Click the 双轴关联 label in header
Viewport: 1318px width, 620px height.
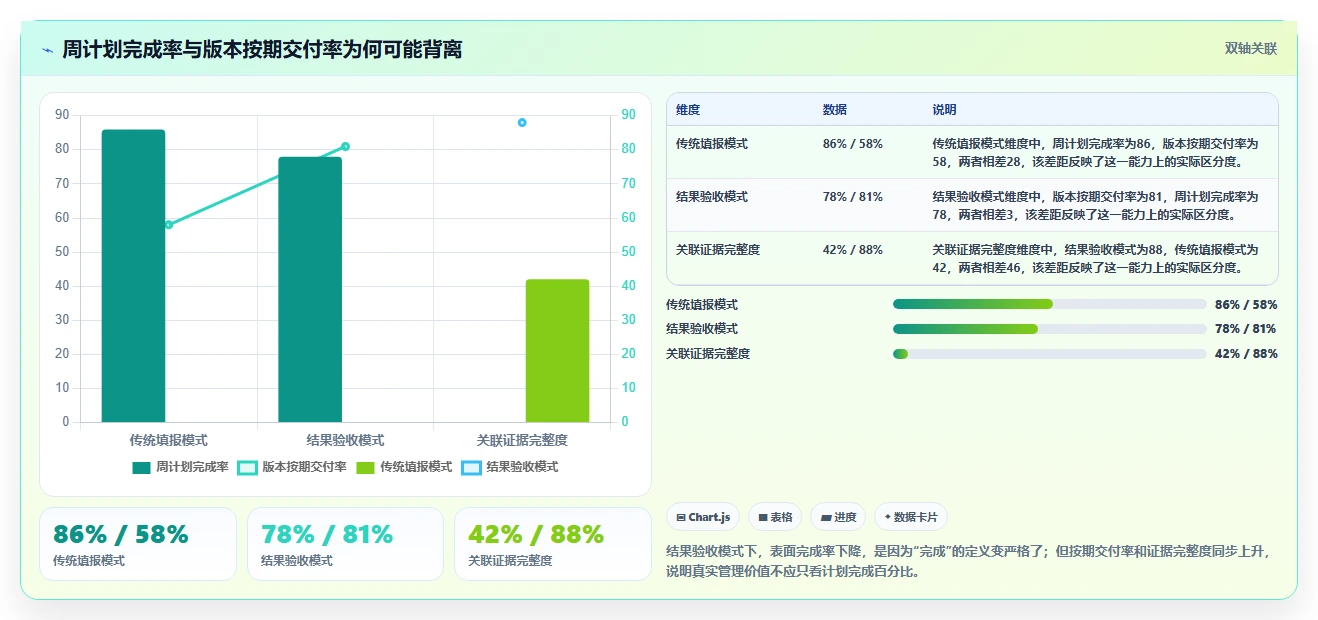1251,48
